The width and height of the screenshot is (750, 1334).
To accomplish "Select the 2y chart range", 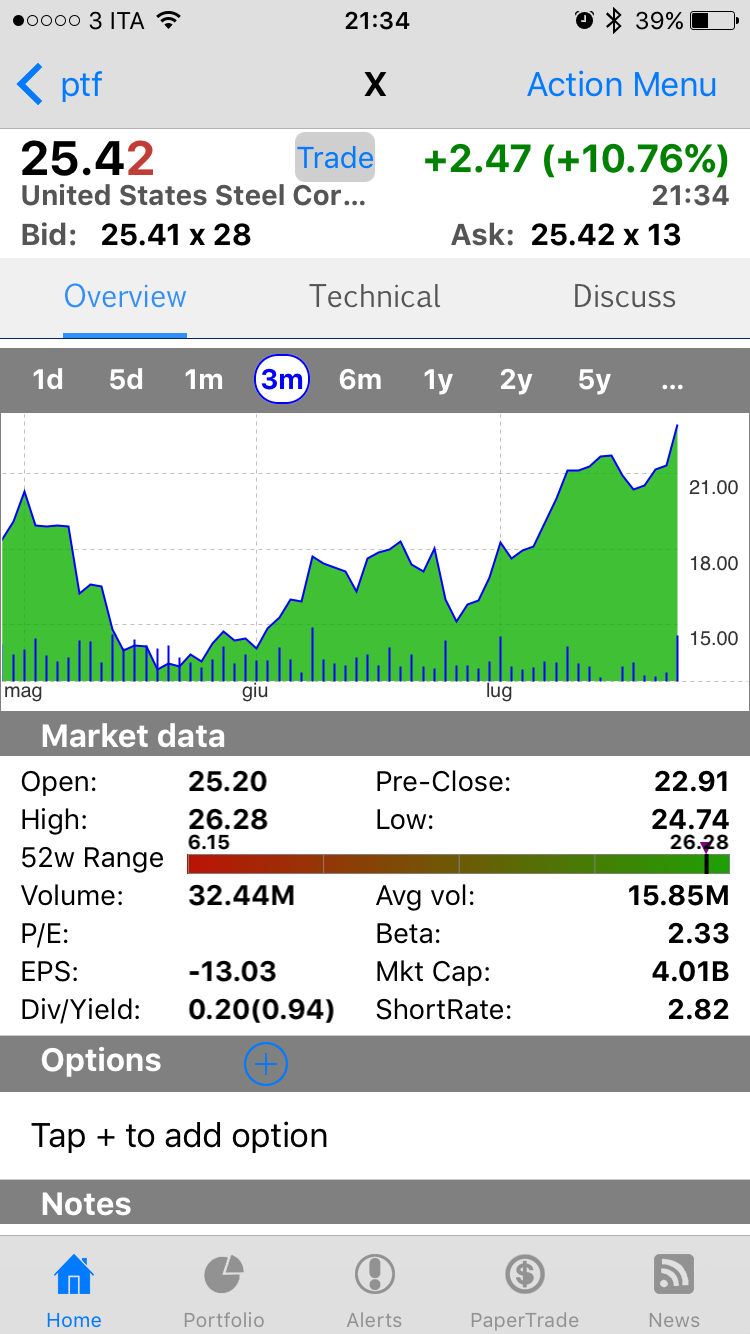I will point(516,380).
